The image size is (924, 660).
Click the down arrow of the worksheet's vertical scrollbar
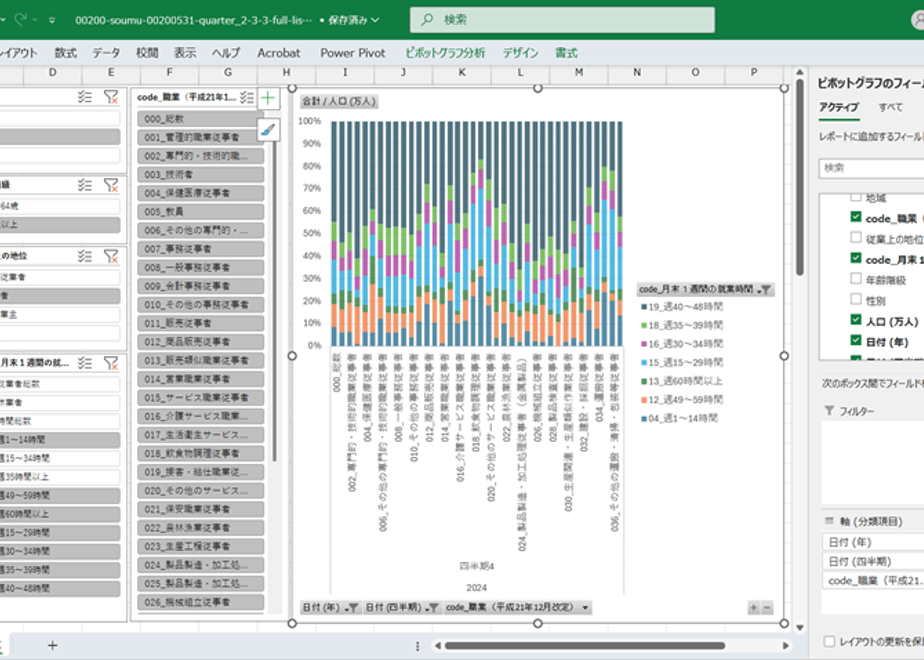(800, 628)
